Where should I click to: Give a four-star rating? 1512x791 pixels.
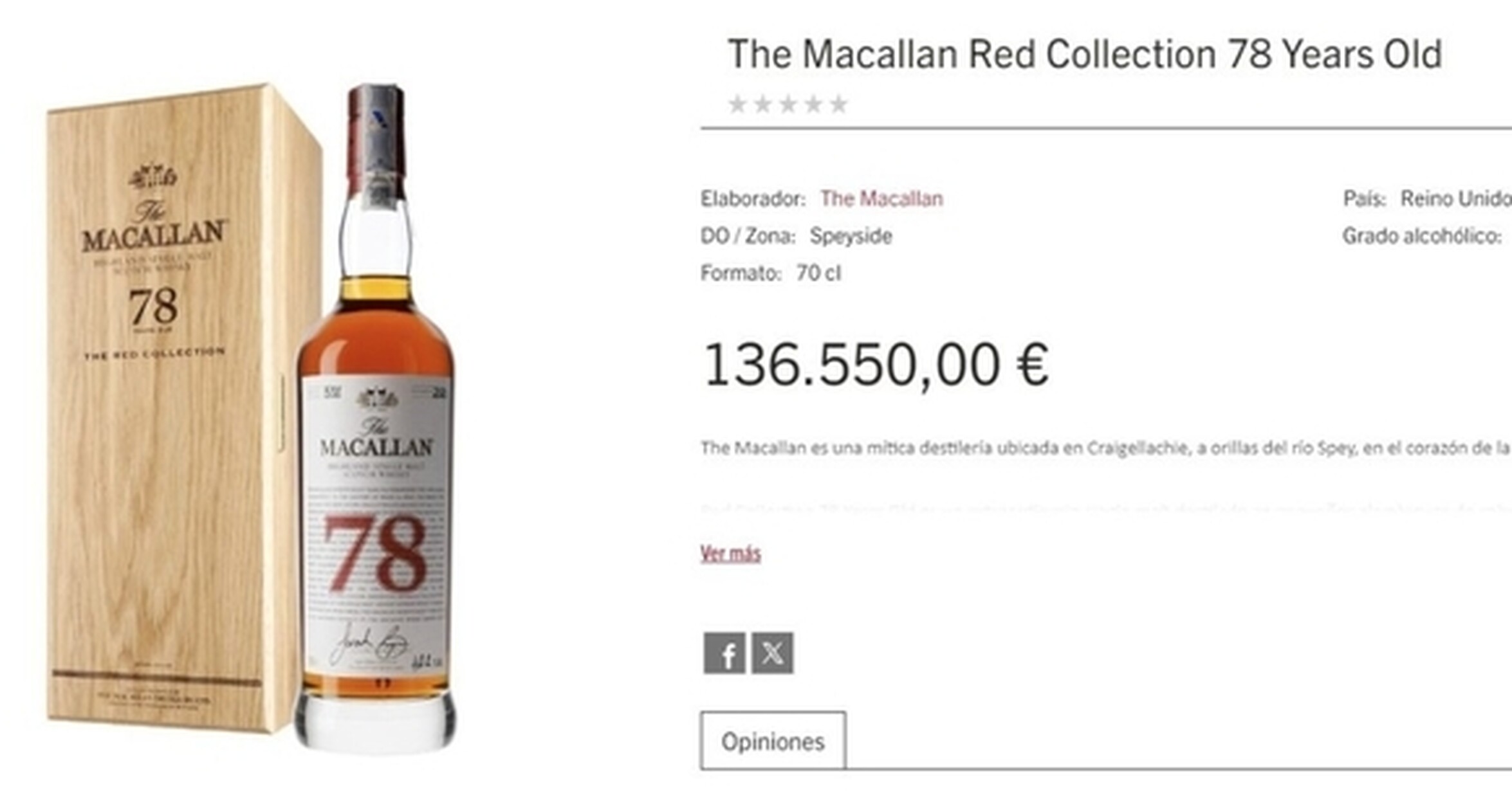coord(813,104)
